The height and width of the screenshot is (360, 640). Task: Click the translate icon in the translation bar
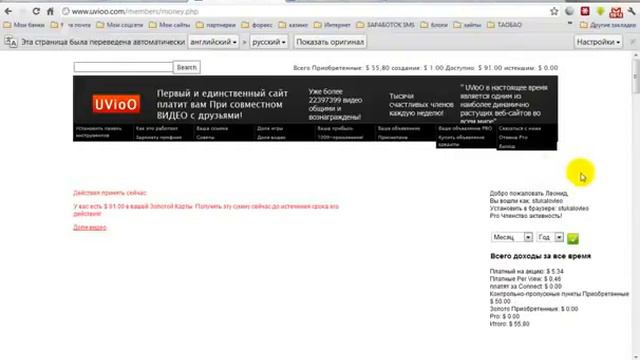(11, 42)
